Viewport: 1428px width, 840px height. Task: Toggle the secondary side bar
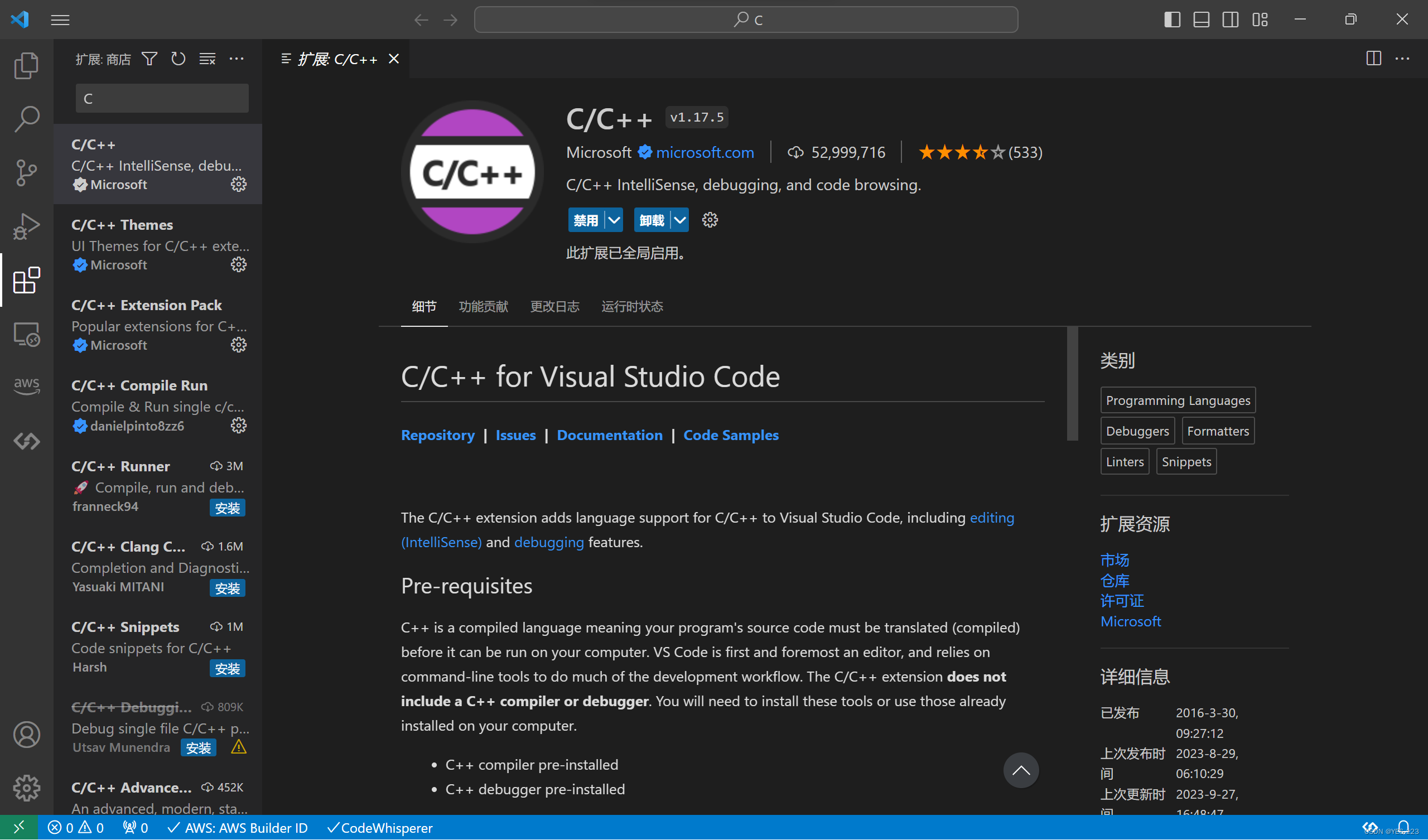click(x=1231, y=20)
